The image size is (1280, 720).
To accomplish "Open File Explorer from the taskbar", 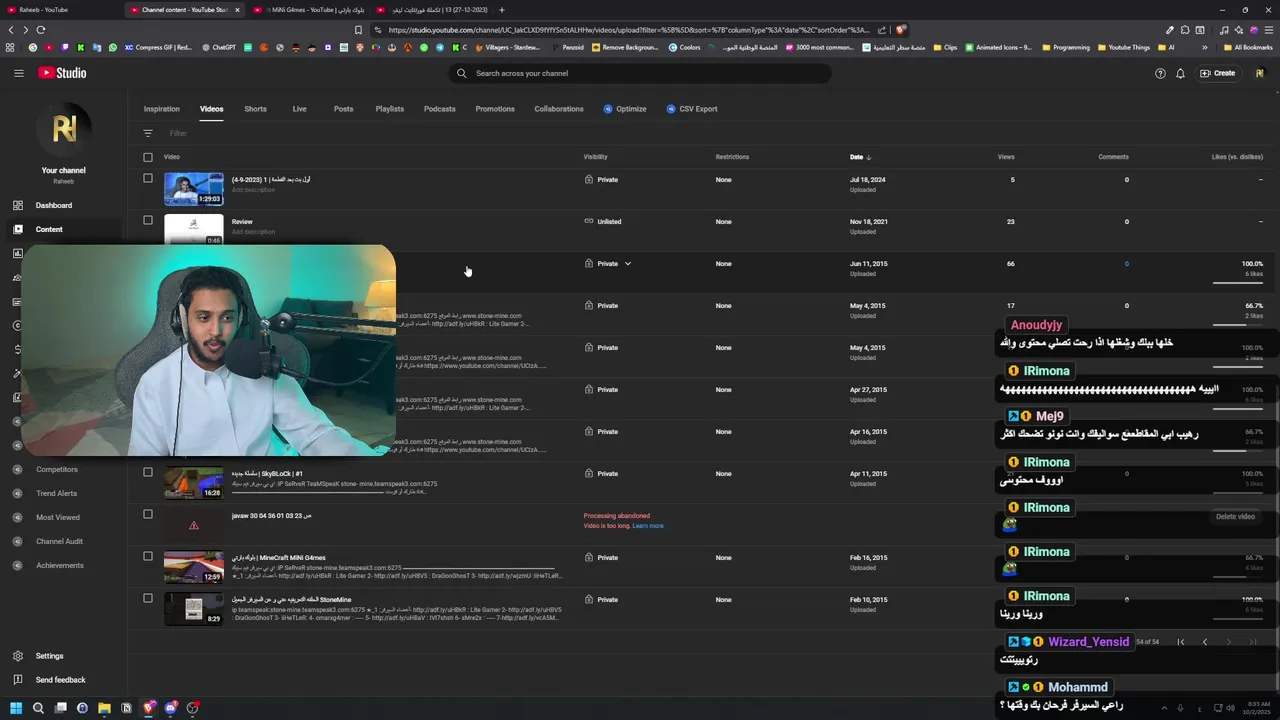I will [104, 708].
